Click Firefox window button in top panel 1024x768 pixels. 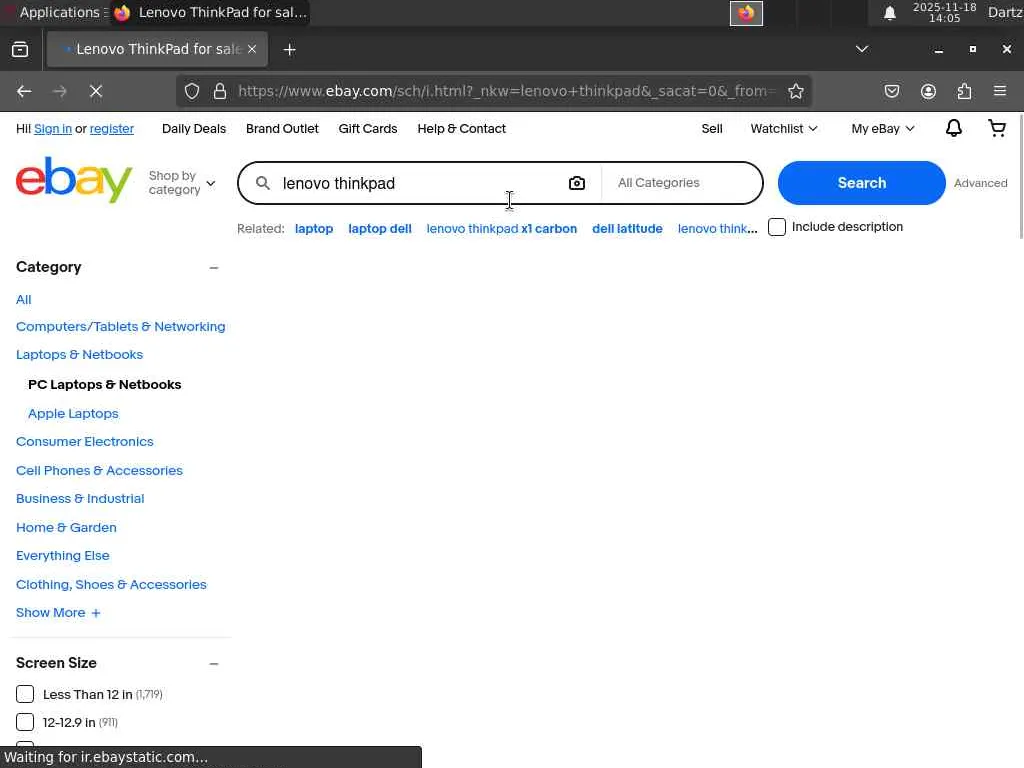tap(746, 13)
